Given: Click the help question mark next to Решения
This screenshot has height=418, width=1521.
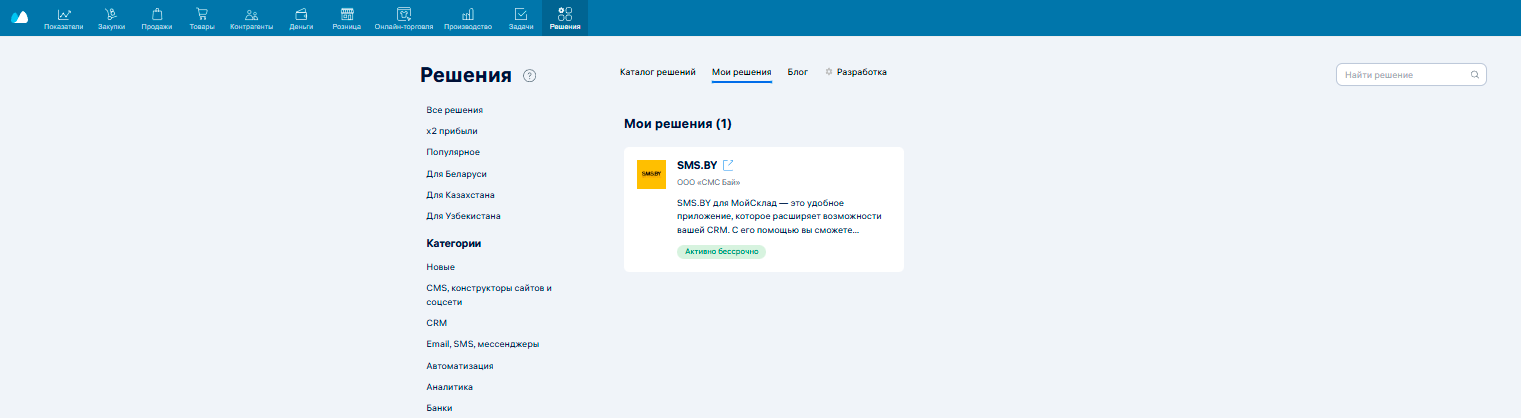Looking at the screenshot, I should click(x=530, y=76).
